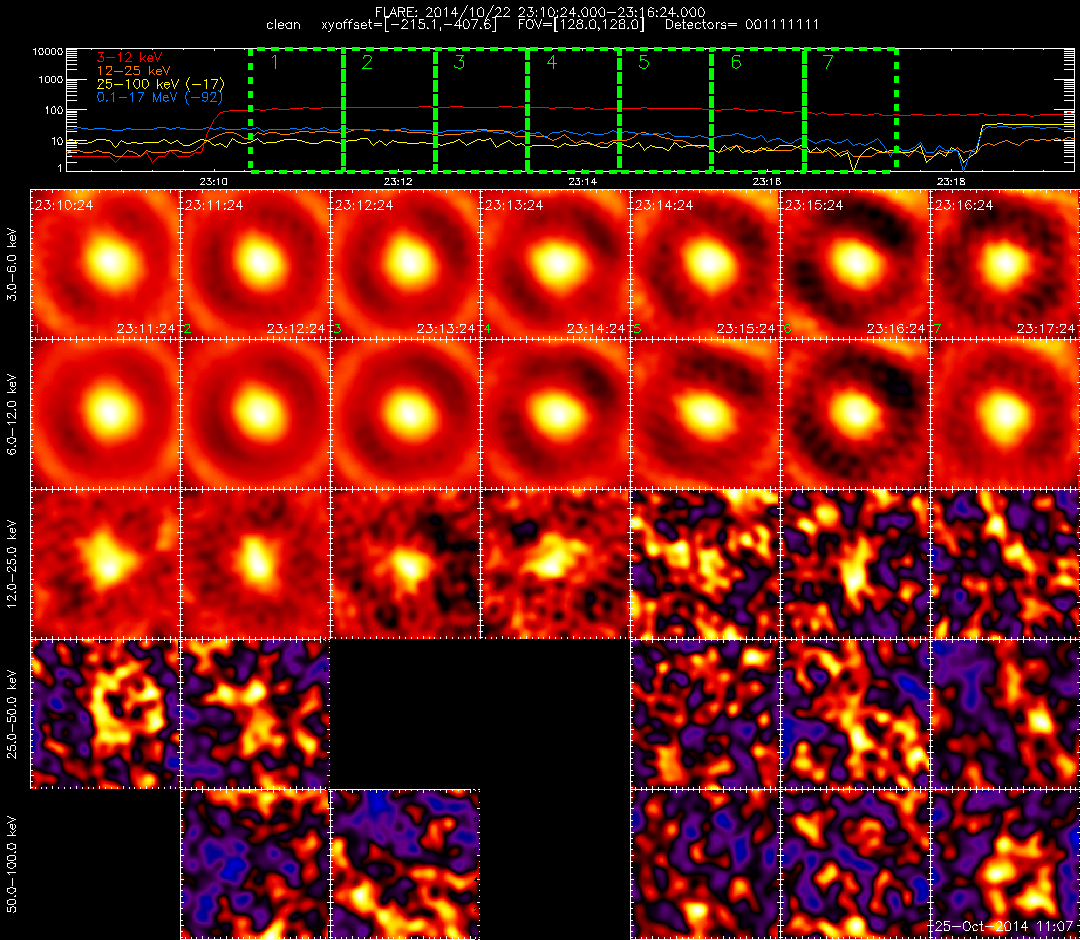Click the 10000 count-rate axis label
This screenshot has height=940, width=1080.
pyautogui.click(x=46, y=52)
